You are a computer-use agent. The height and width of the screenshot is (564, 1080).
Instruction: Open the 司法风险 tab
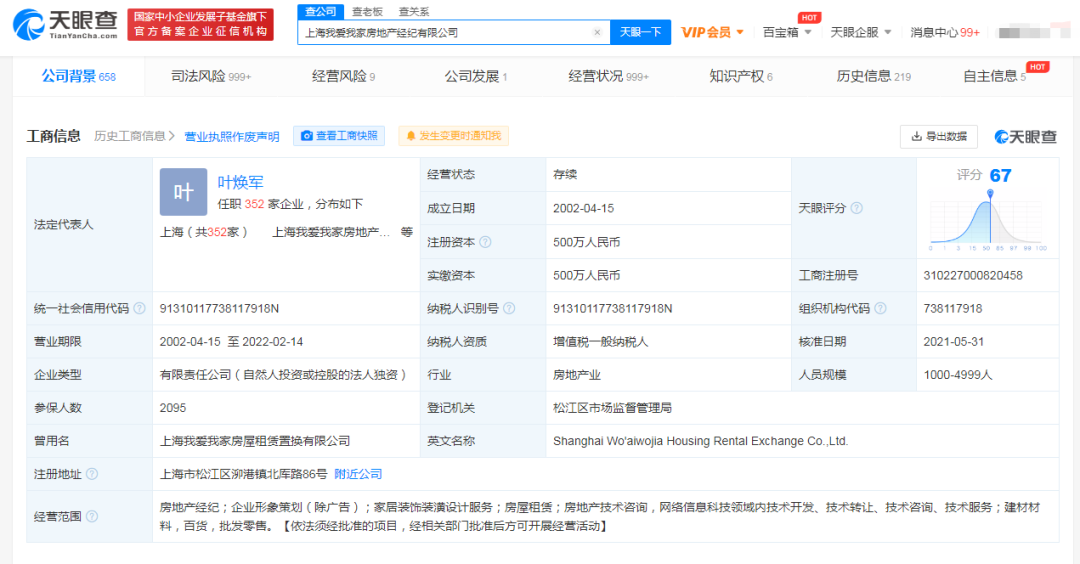[x=211, y=76]
